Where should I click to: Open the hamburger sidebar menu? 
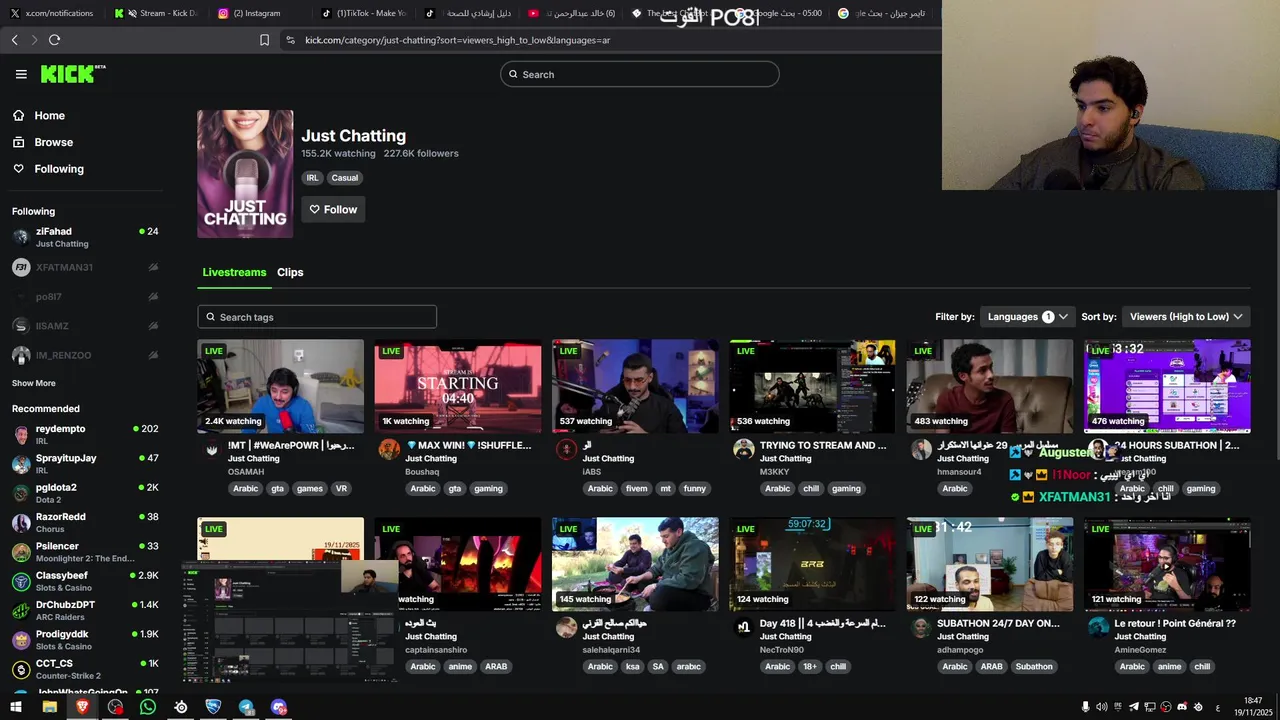click(x=21, y=74)
